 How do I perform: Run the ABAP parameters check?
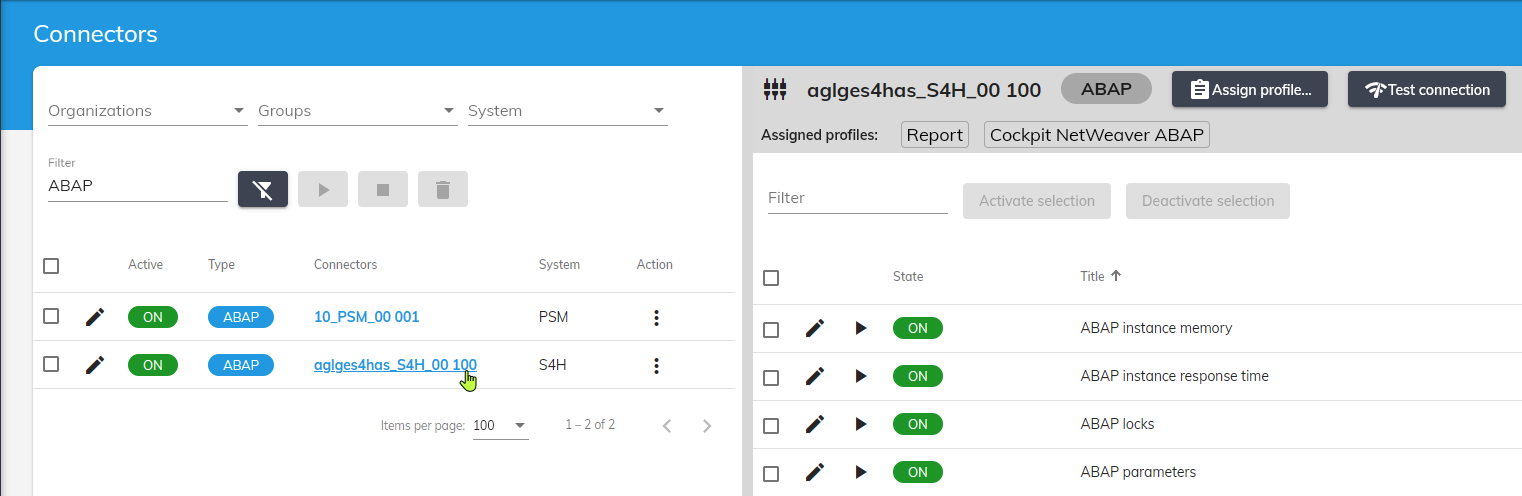[861, 472]
